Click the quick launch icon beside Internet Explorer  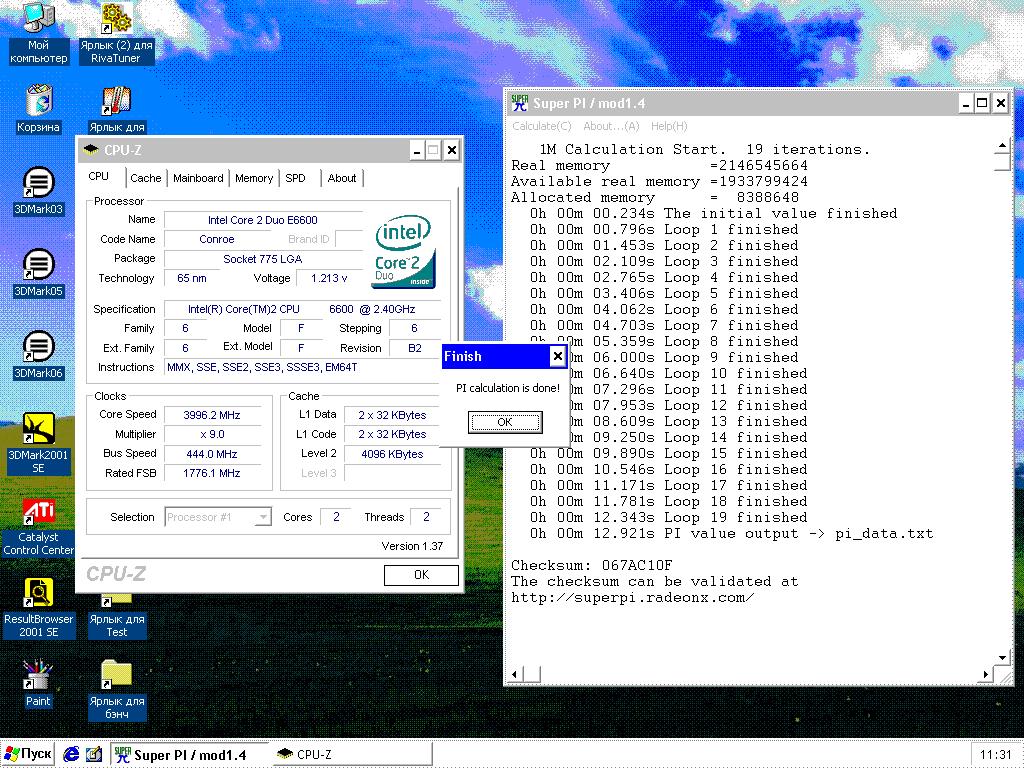[94, 754]
